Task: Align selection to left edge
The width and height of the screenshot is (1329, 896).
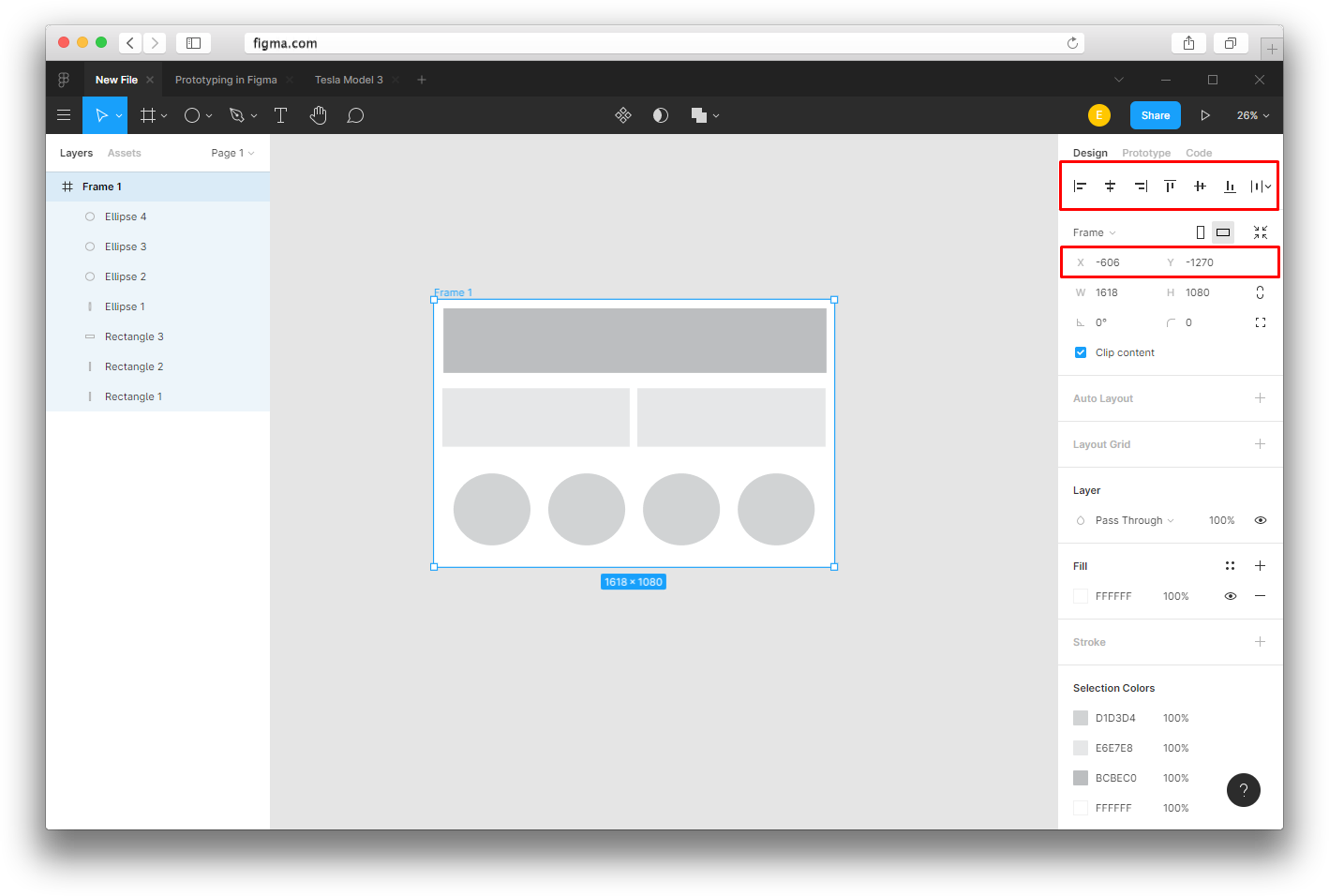Action: pyautogui.click(x=1080, y=187)
